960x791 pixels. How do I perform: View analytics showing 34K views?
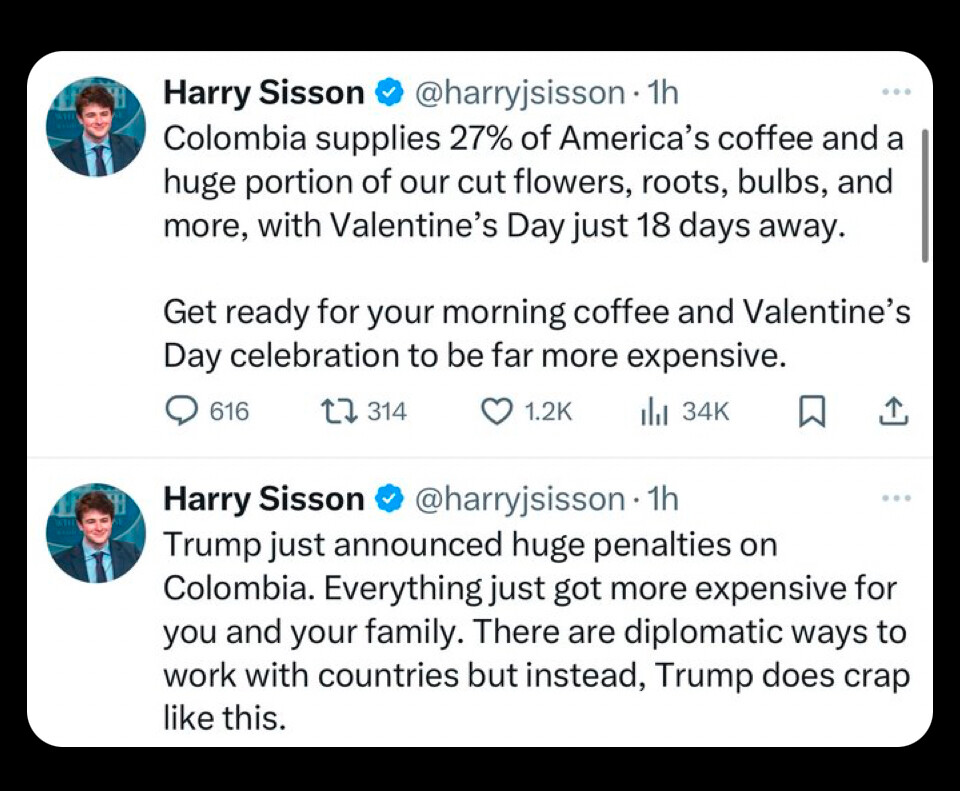(x=653, y=412)
